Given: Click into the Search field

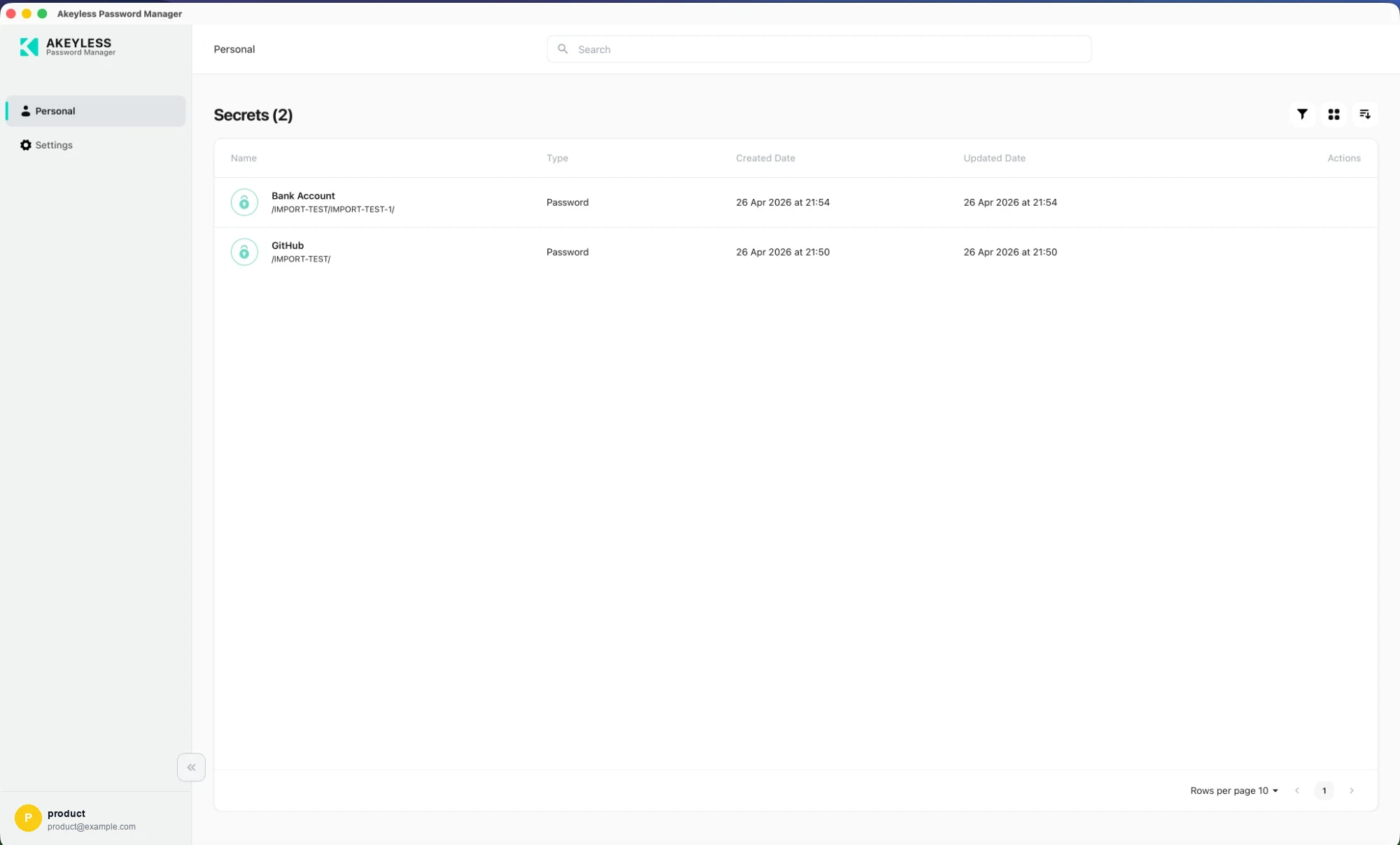Looking at the screenshot, I should coord(819,49).
